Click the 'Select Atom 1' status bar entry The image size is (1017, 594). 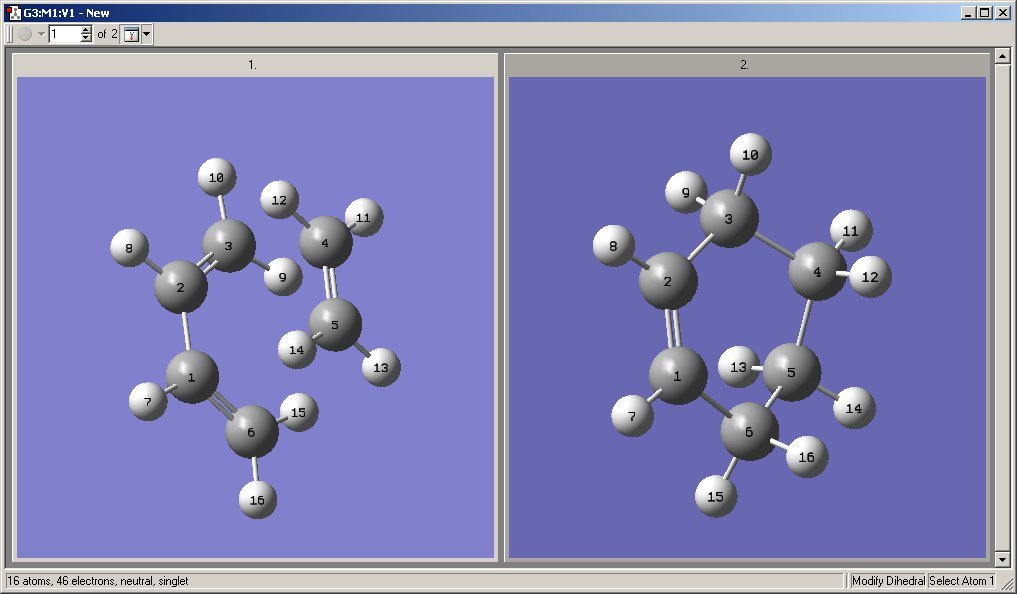pos(961,581)
